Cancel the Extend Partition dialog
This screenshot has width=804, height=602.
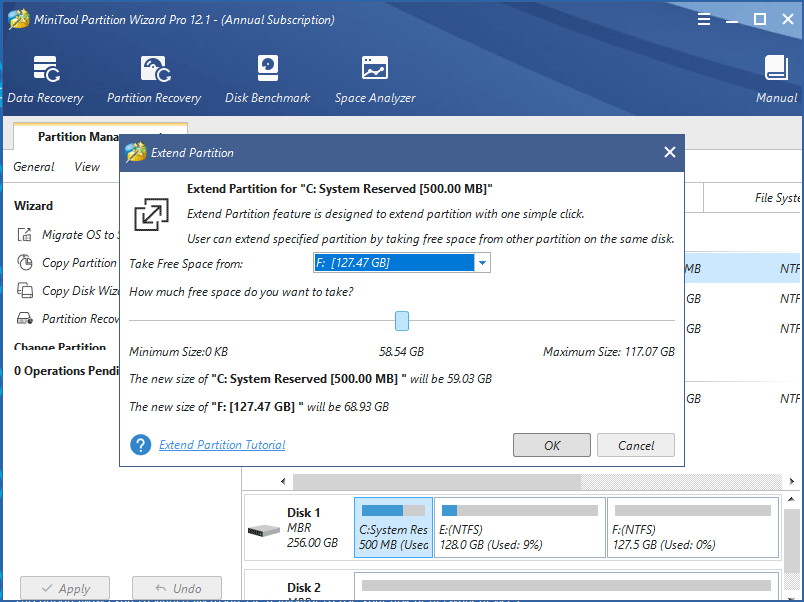[x=636, y=445]
